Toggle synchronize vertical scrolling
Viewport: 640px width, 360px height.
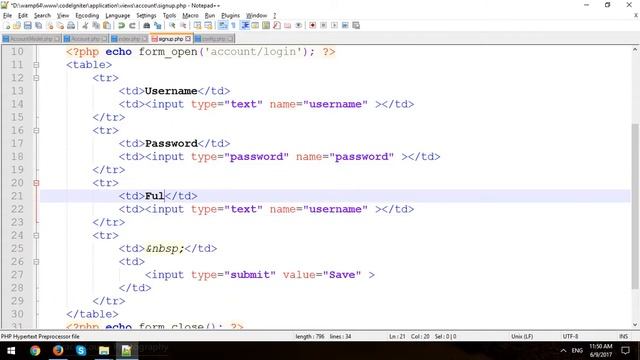[198, 25]
